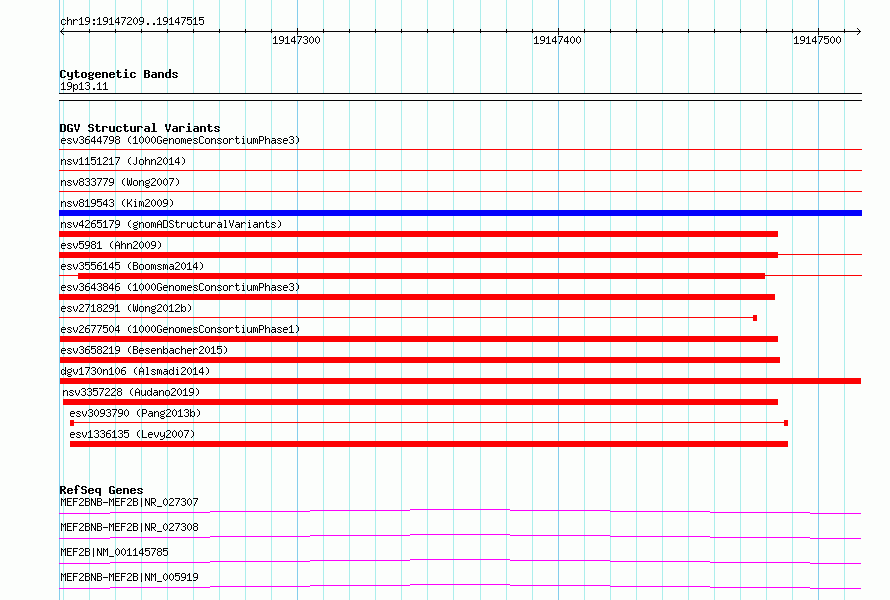The width and height of the screenshot is (890, 600).
Task: Click the red esv2677504 variant bar
Action: click(x=418, y=339)
